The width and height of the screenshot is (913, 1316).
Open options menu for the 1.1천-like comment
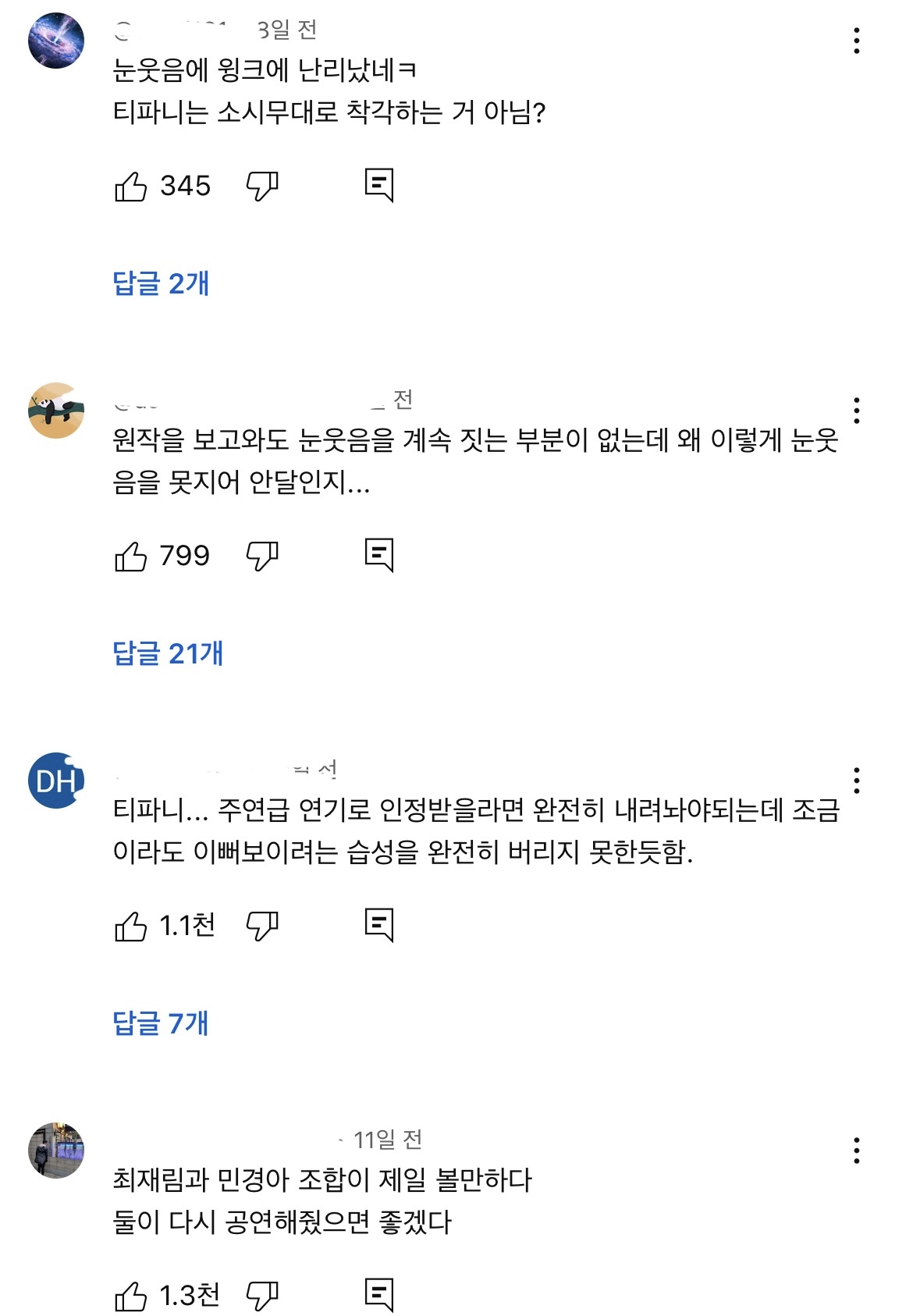click(x=857, y=781)
